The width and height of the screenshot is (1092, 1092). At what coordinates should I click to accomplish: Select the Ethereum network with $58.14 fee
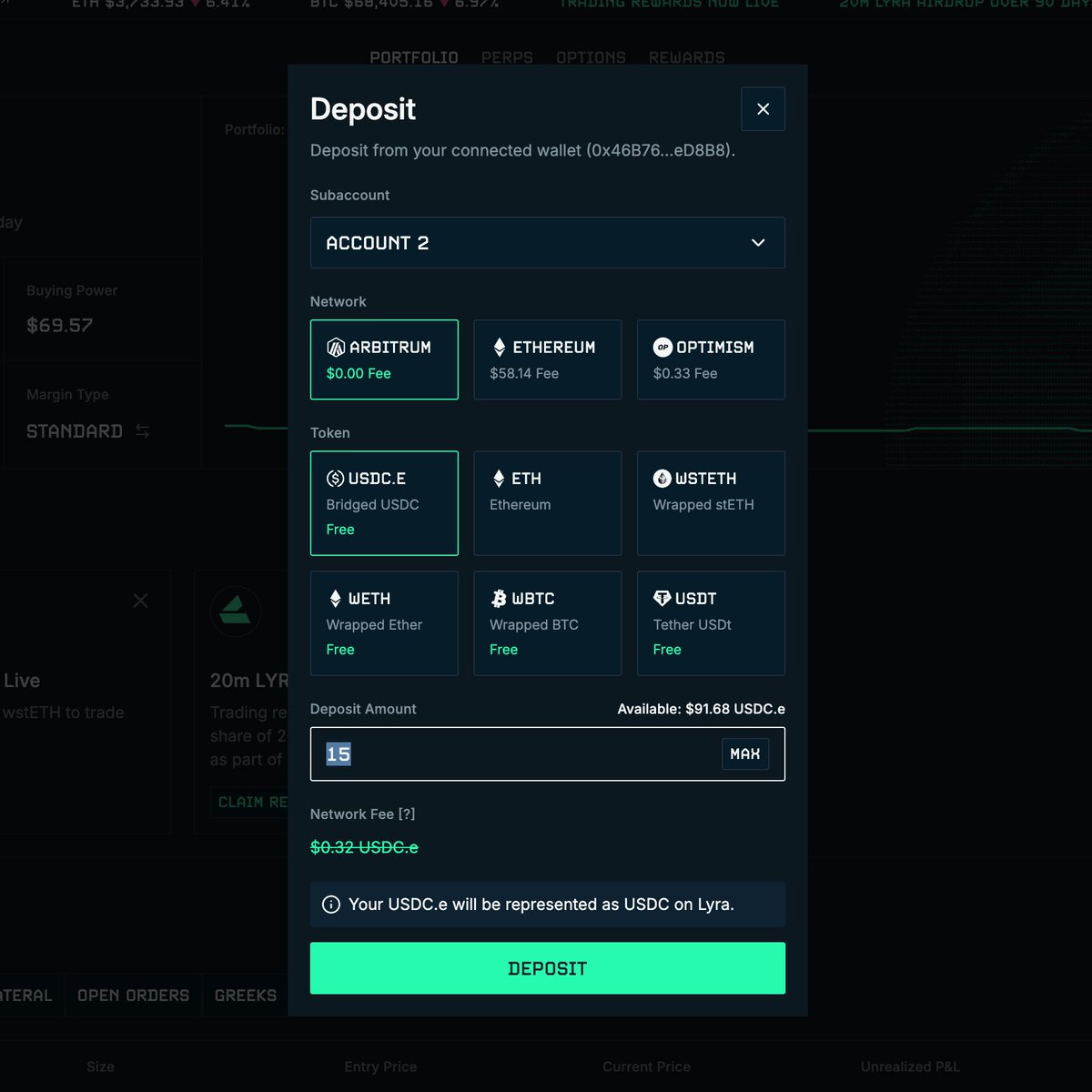547,359
